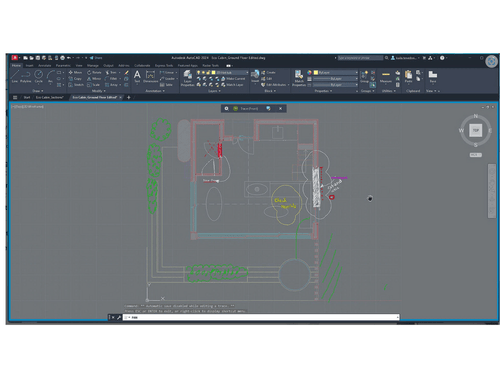Image resolution: width=500 pixels, height=375 pixels.
Task: Click the Rotate tool
Action: (x=94, y=72)
